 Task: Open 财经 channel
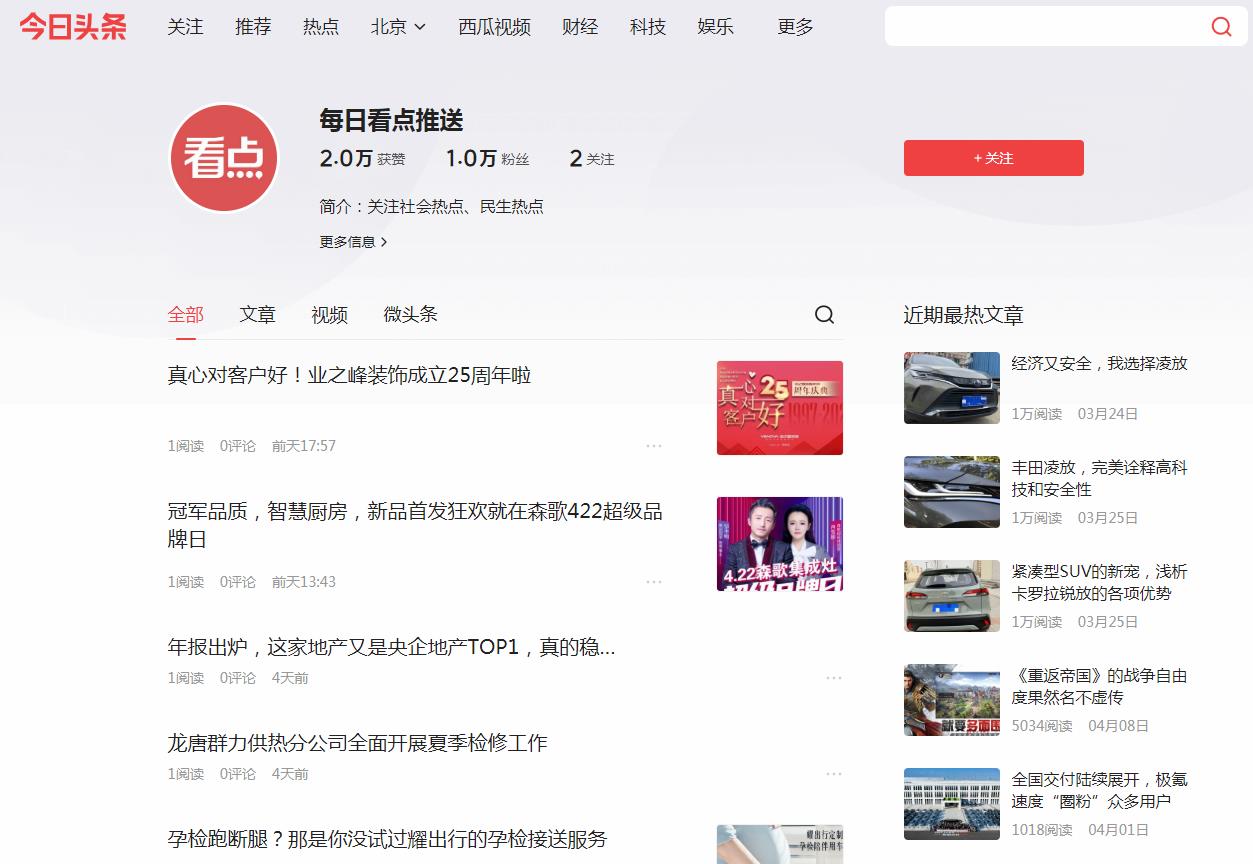(x=580, y=27)
